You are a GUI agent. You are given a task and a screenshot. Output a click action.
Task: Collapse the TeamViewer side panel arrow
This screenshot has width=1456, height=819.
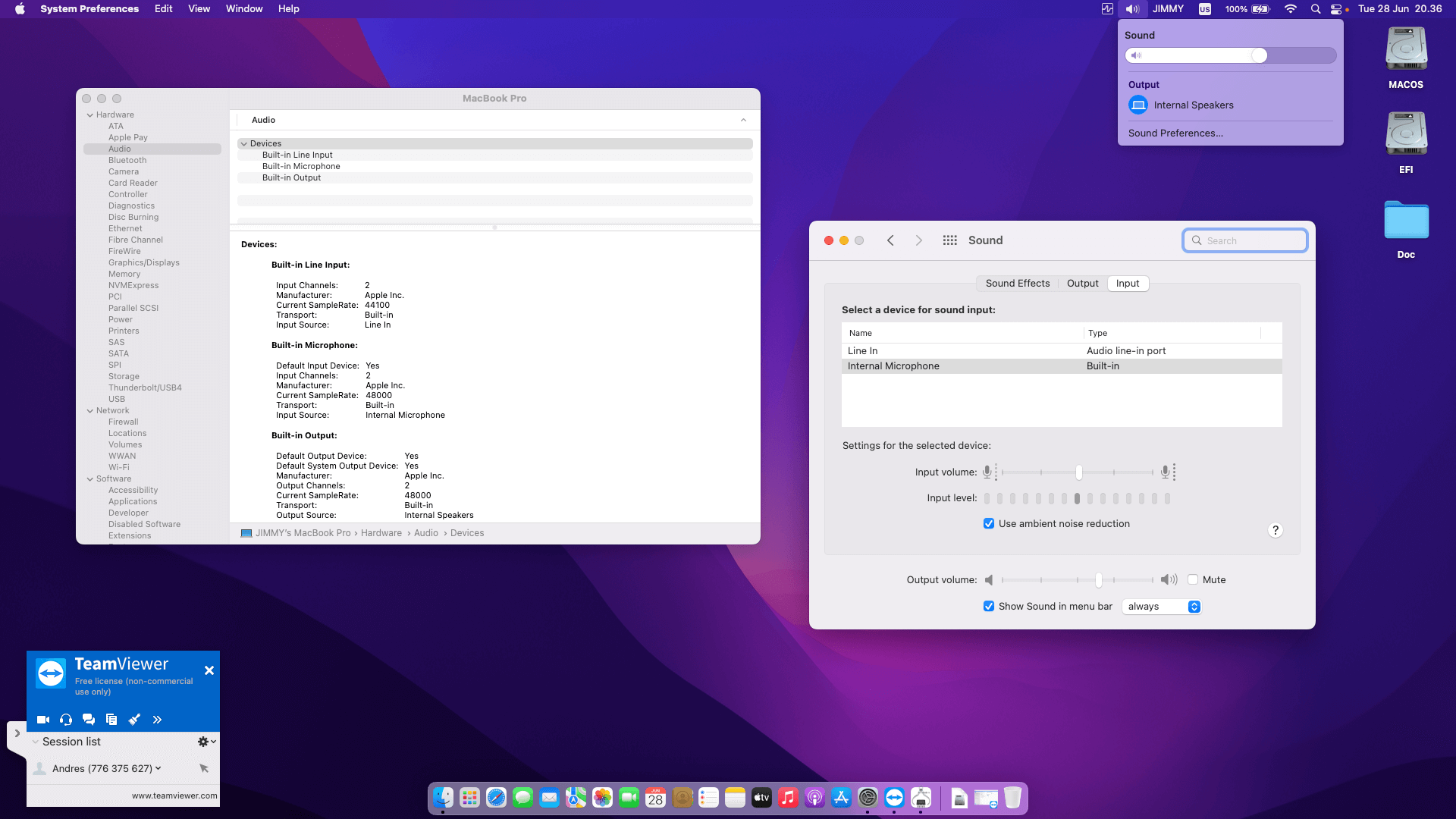pyautogui.click(x=17, y=733)
